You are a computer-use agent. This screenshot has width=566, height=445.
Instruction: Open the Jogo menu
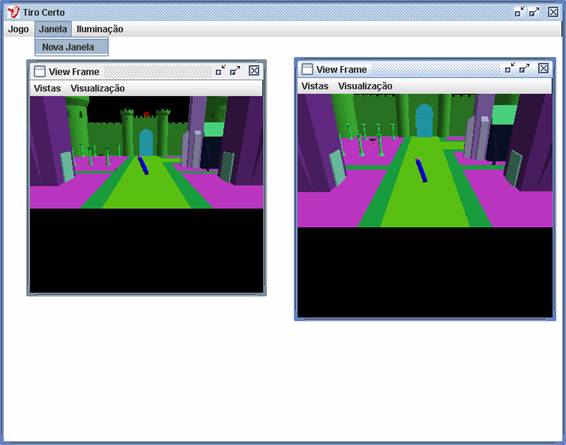(18, 29)
